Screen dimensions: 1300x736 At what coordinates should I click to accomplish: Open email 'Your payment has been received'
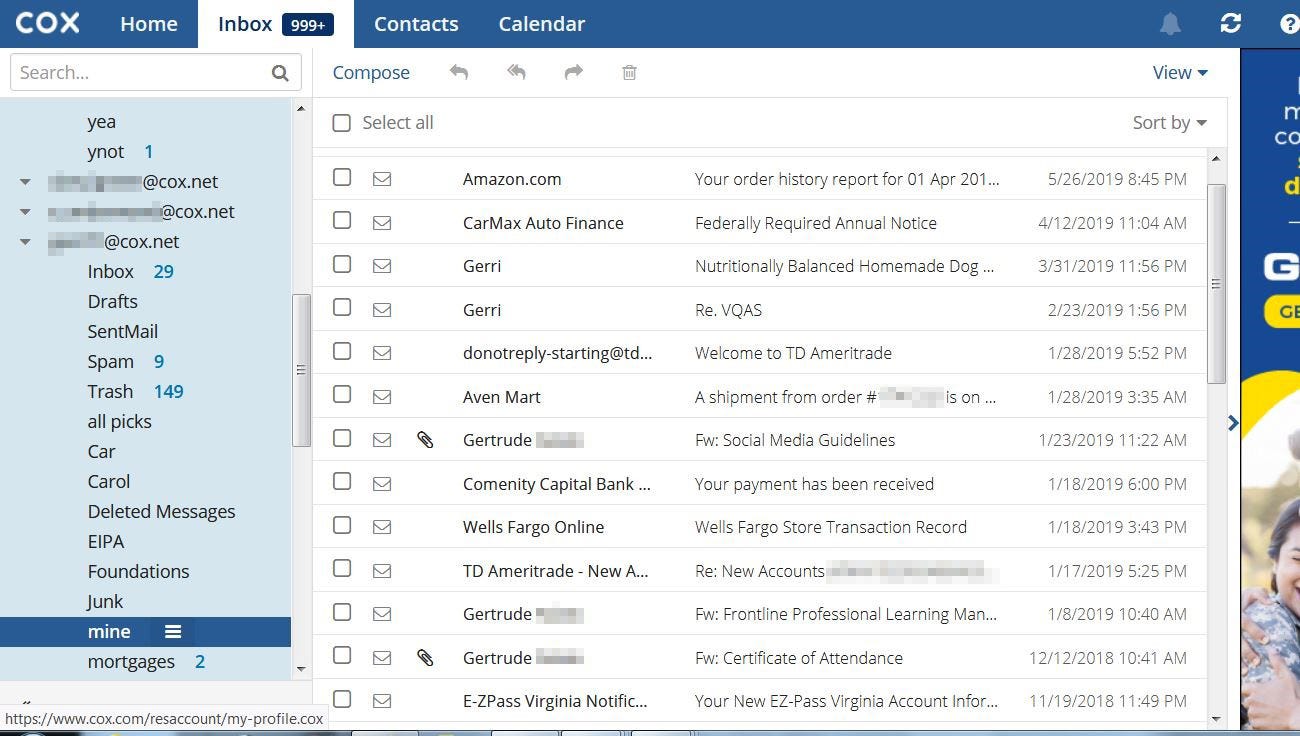point(814,484)
